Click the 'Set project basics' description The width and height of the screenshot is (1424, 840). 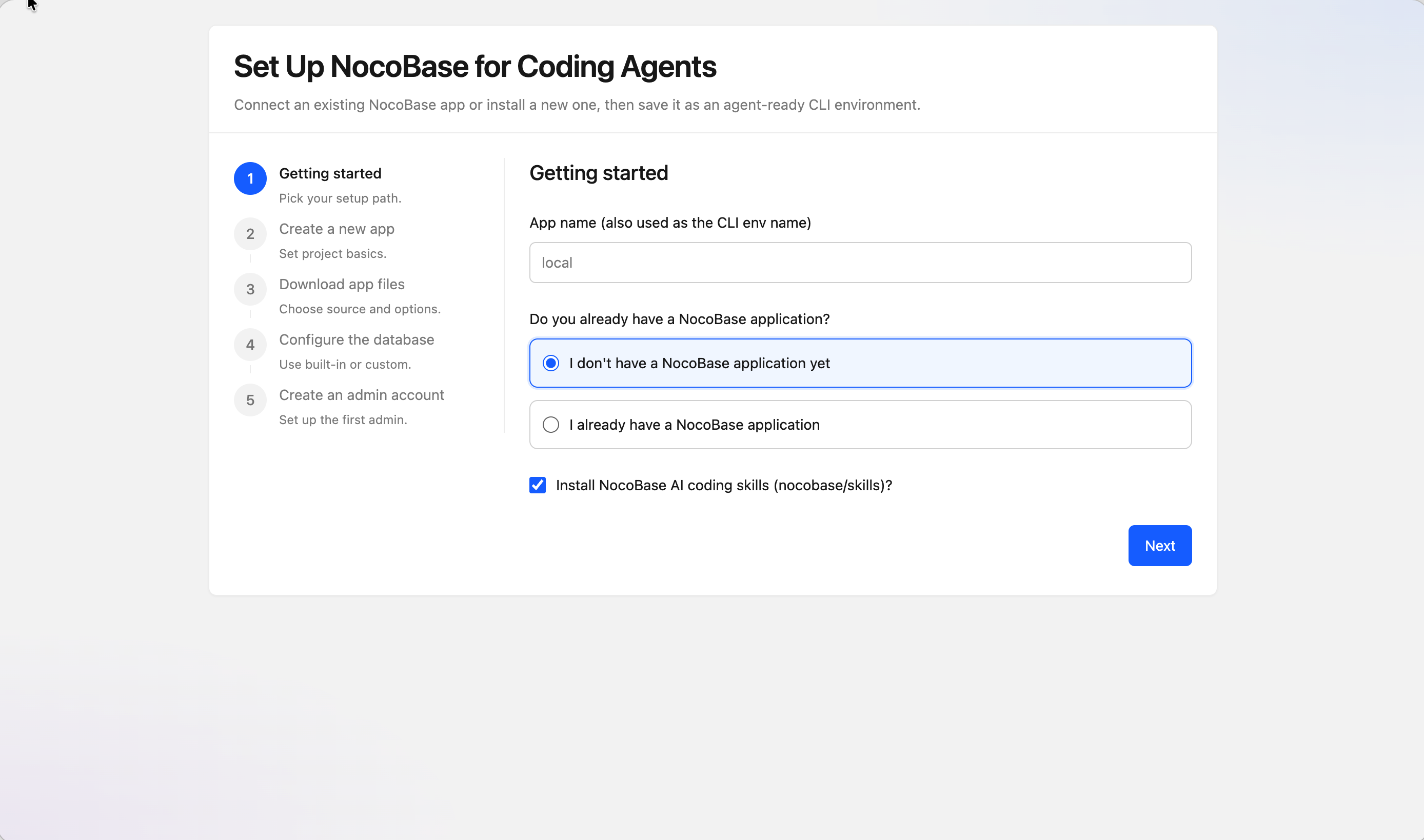(x=332, y=253)
